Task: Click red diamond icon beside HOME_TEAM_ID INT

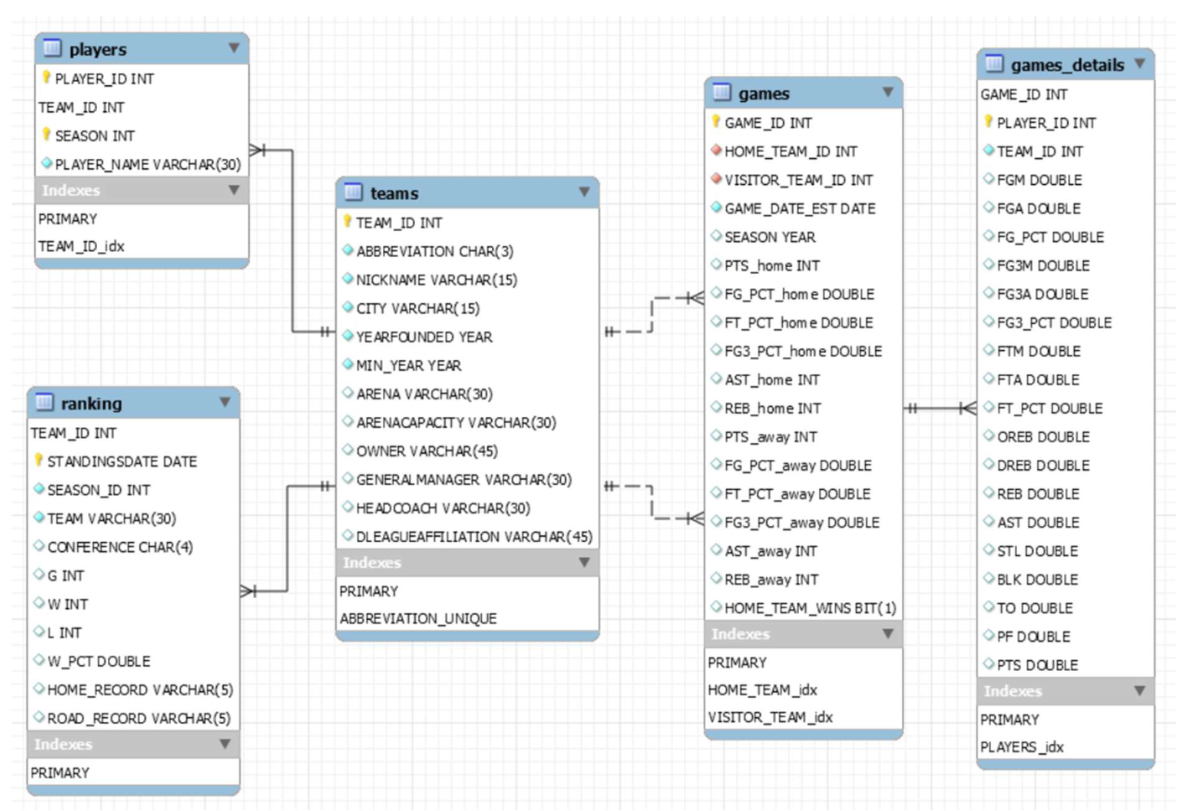Action: (716, 151)
